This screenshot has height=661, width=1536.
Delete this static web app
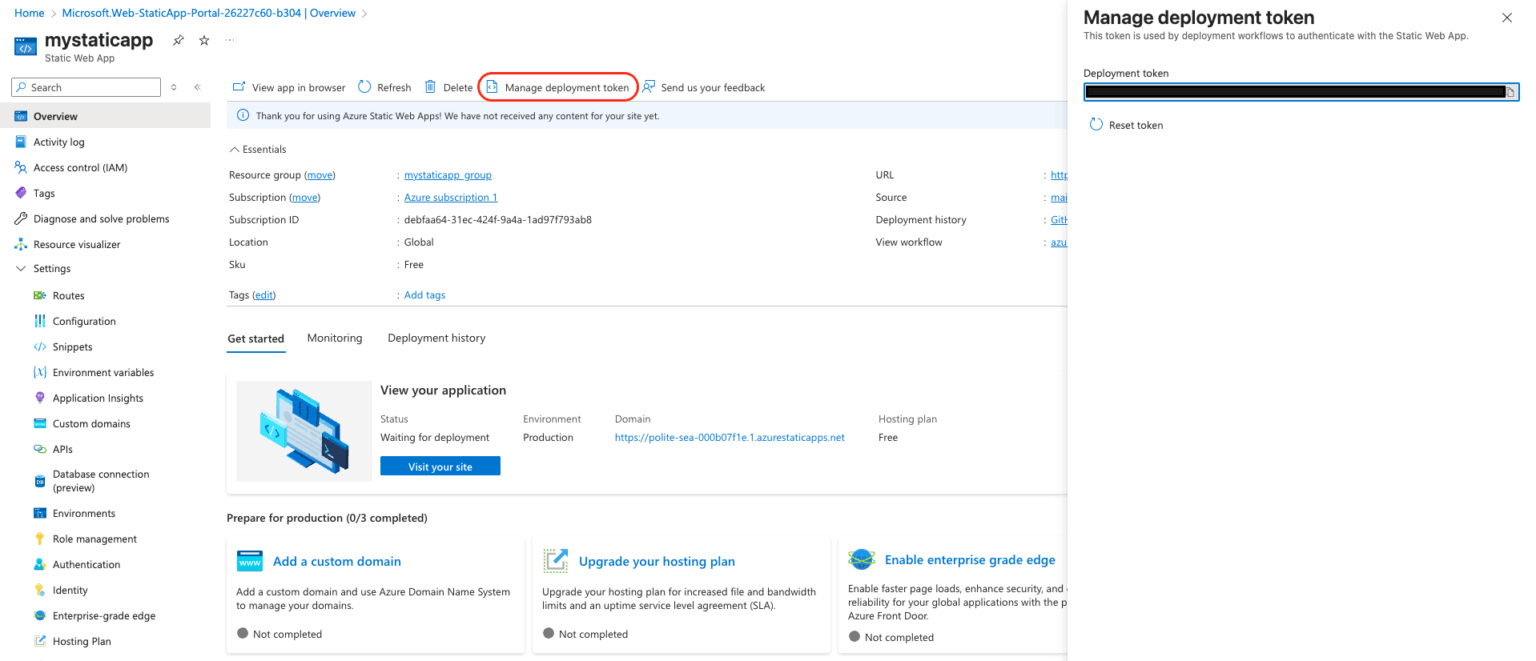(448, 87)
